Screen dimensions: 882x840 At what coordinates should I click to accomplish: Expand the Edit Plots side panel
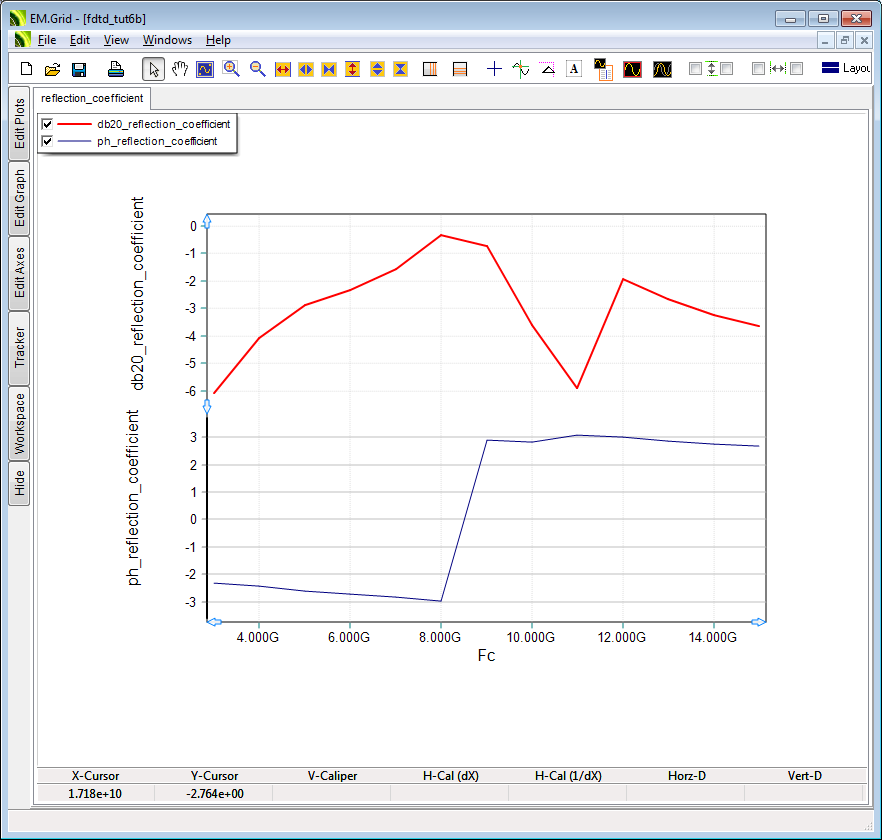coord(20,123)
